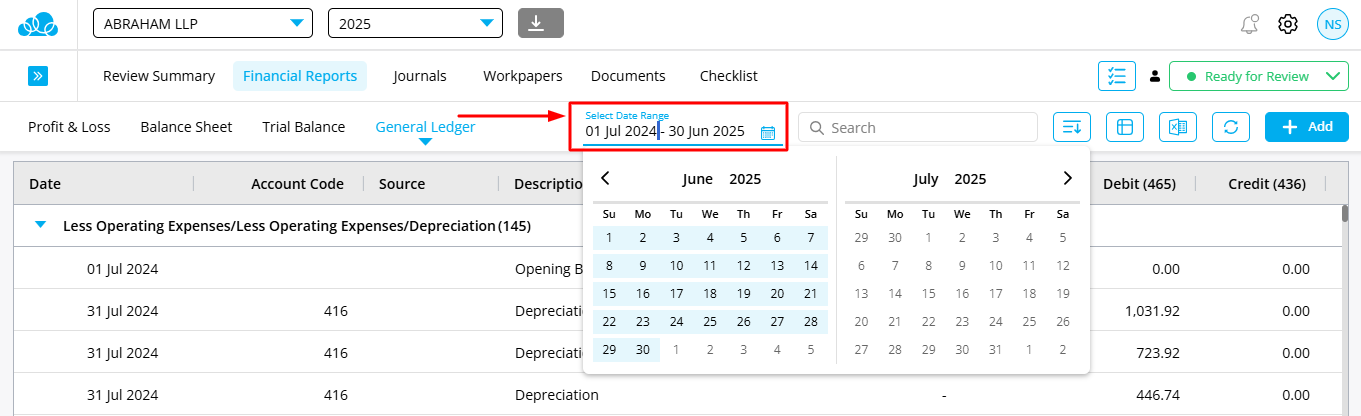This screenshot has width=1361, height=416.
Task: Open the checklist tasks icon
Action: click(1117, 76)
